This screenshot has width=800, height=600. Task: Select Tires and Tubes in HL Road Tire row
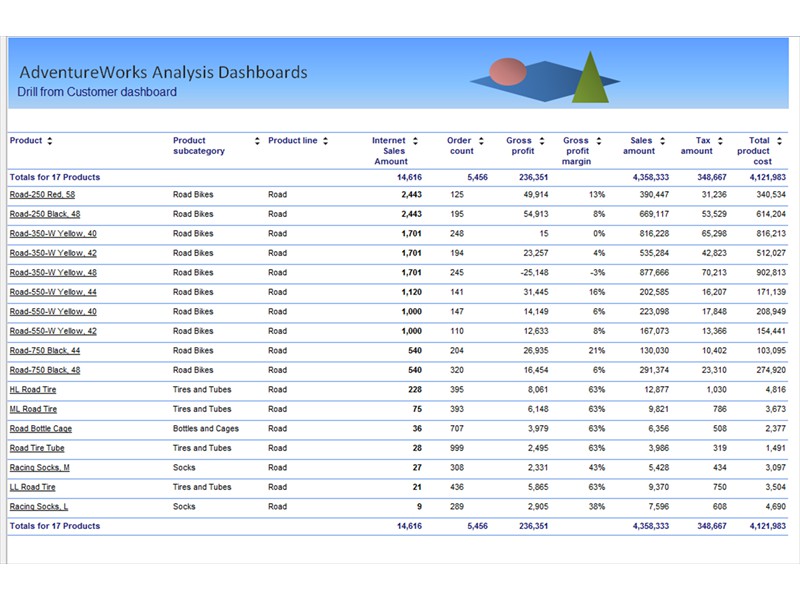click(202, 390)
